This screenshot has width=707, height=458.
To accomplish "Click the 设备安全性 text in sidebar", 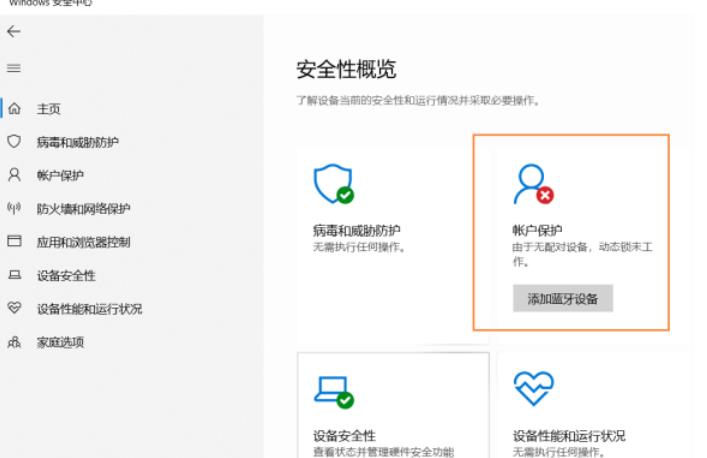I will pyautogui.click(x=66, y=276).
